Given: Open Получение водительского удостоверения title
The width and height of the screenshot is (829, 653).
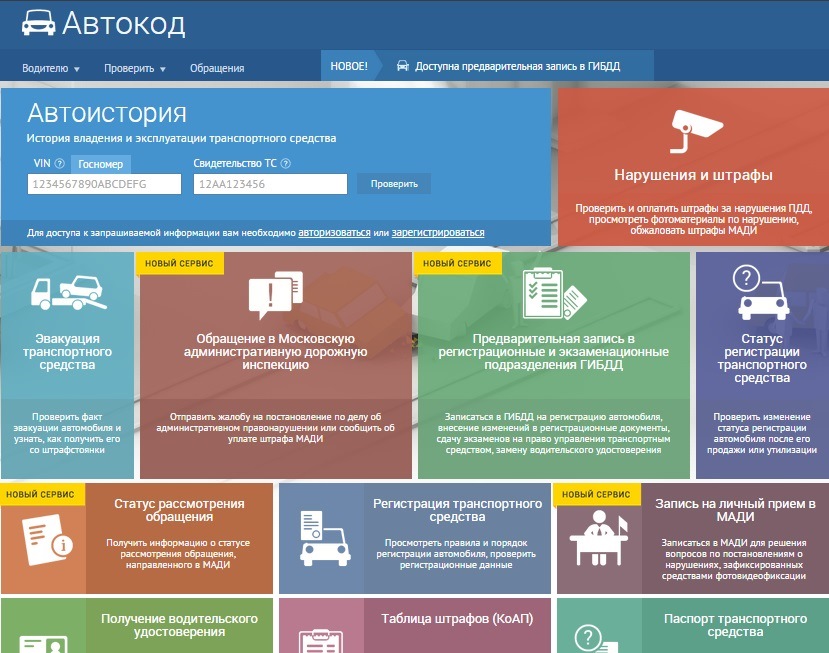Looking at the screenshot, I should [x=179, y=625].
